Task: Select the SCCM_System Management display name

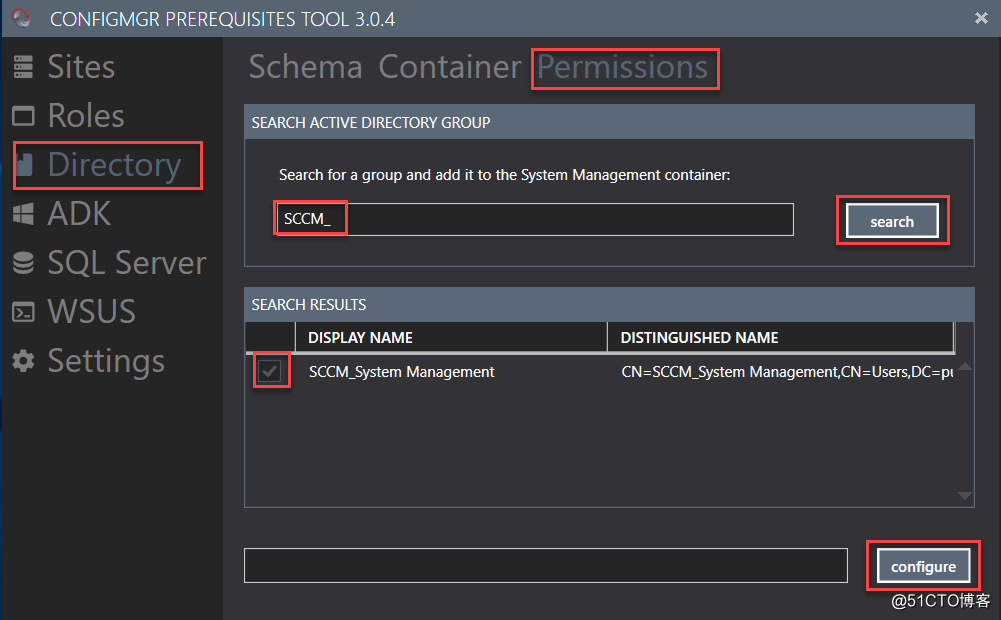Action: tap(402, 372)
